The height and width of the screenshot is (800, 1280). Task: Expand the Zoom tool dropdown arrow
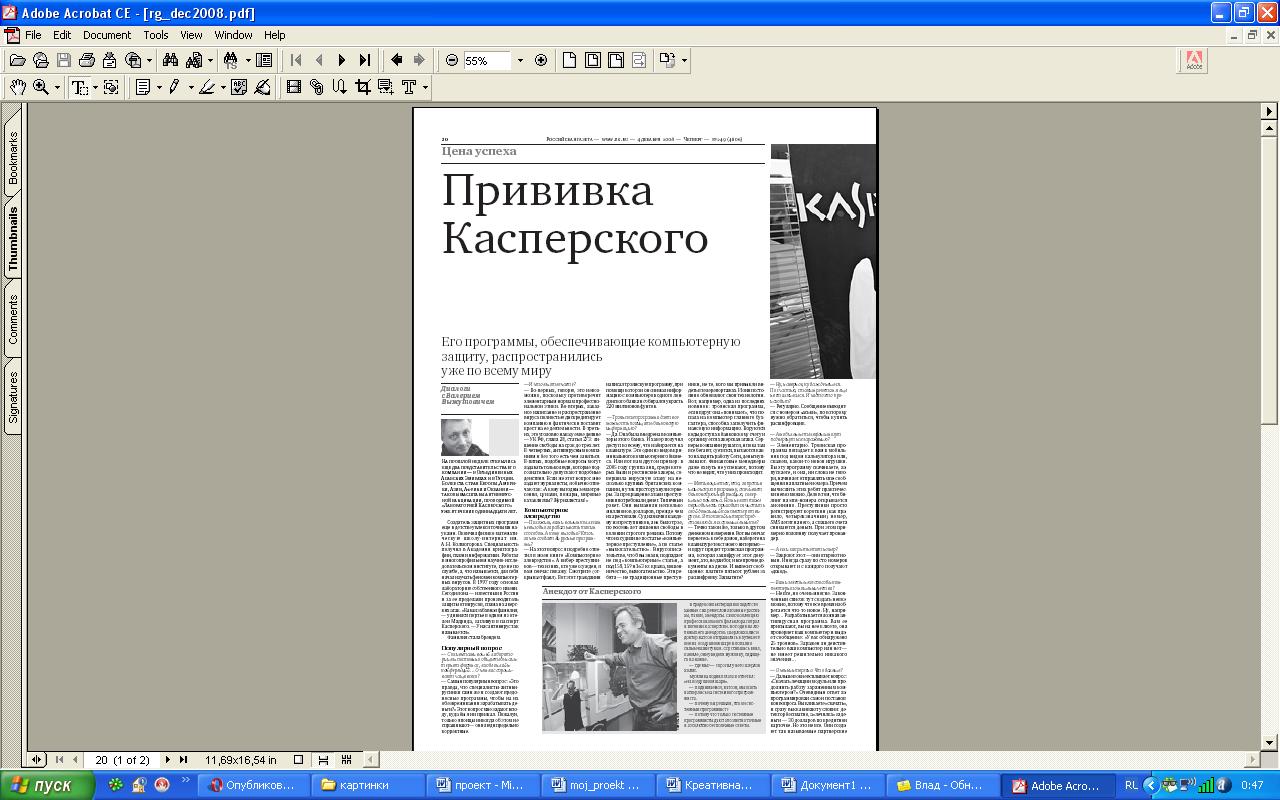click(57, 87)
